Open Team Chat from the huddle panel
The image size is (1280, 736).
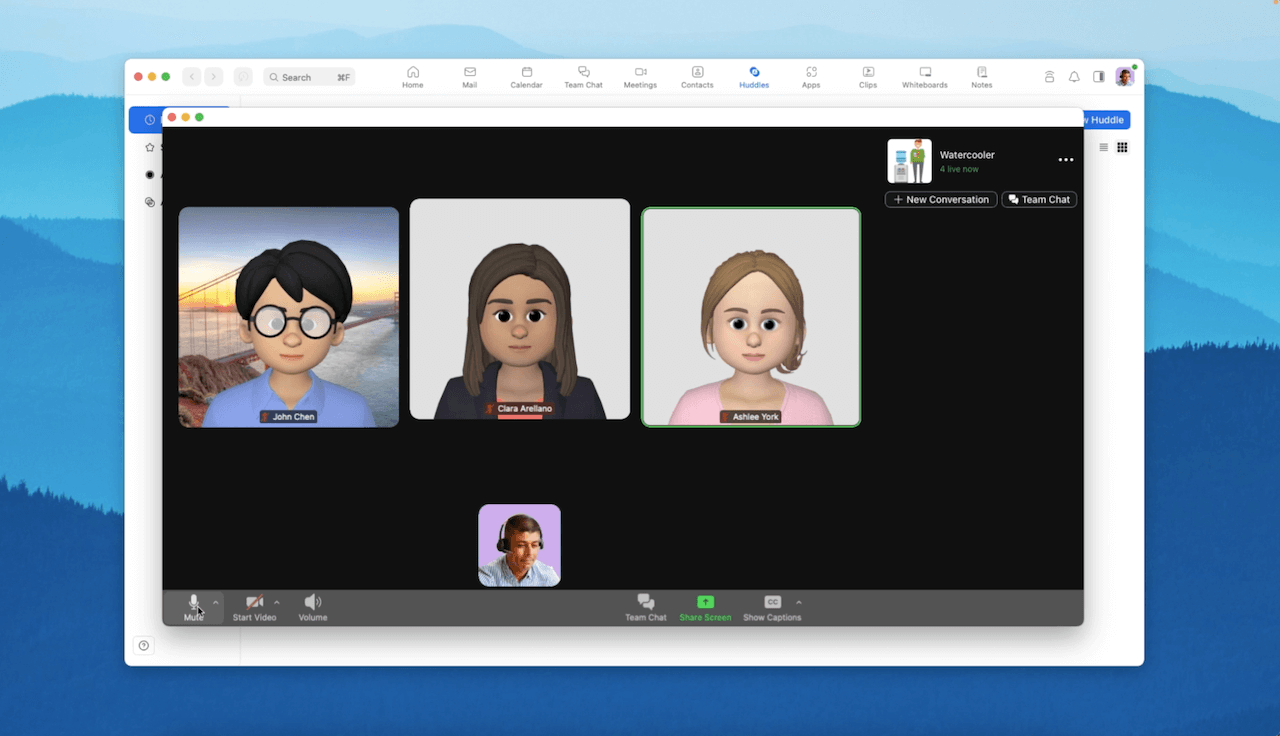(x=1038, y=199)
